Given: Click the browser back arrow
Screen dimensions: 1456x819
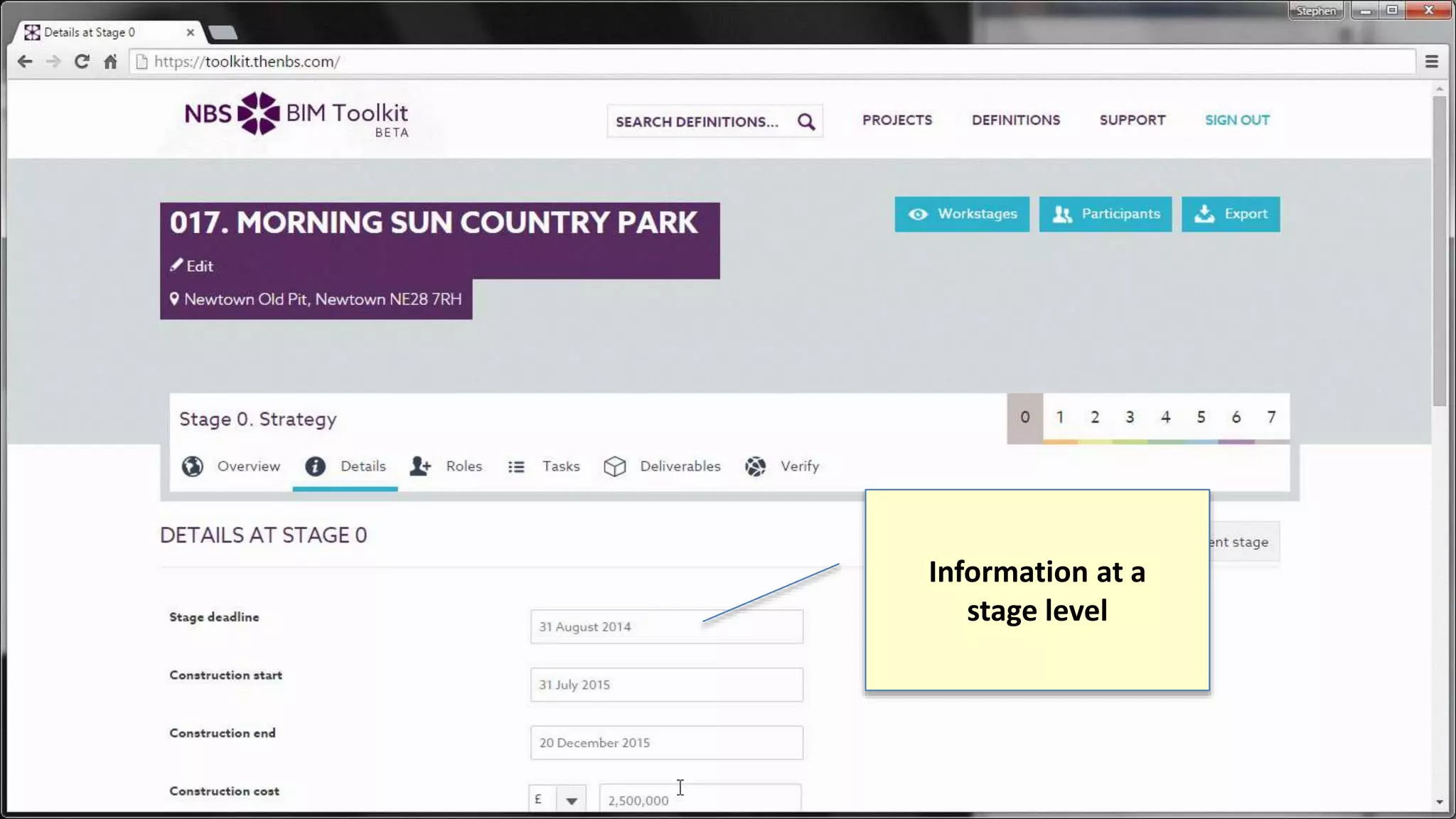Looking at the screenshot, I should click(x=25, y=62).
